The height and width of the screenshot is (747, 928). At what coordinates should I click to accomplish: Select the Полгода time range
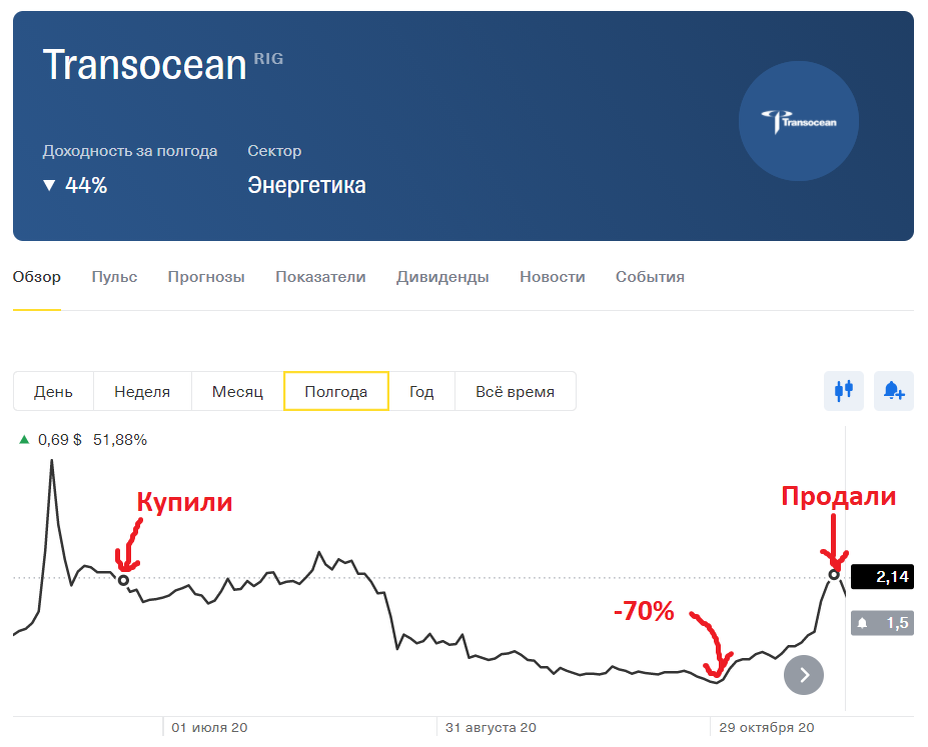tap(336, 391)
